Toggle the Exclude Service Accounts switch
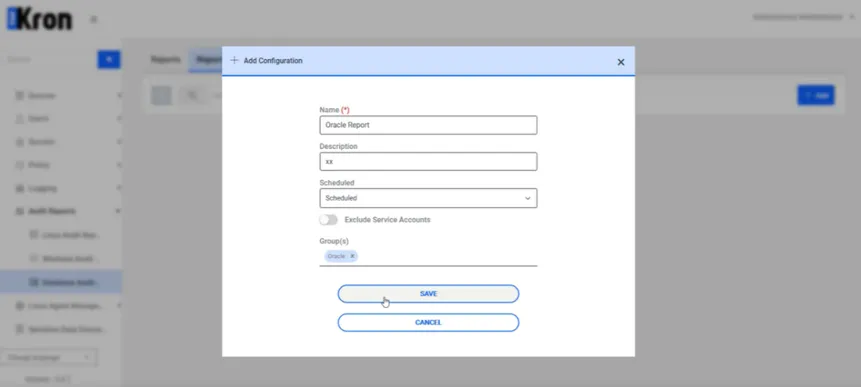861x387 pixels. [x=328, y=220]
